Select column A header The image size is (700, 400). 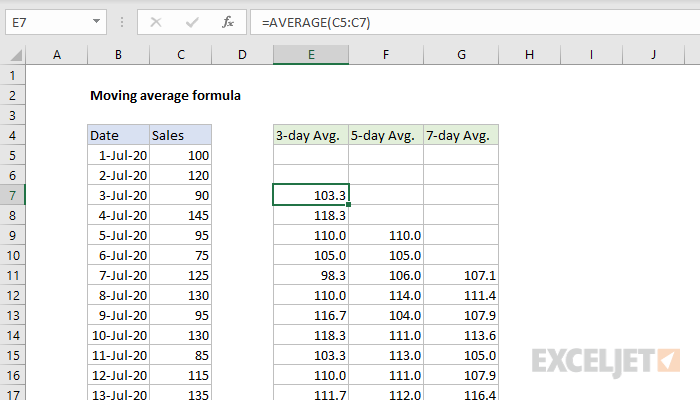57,55
